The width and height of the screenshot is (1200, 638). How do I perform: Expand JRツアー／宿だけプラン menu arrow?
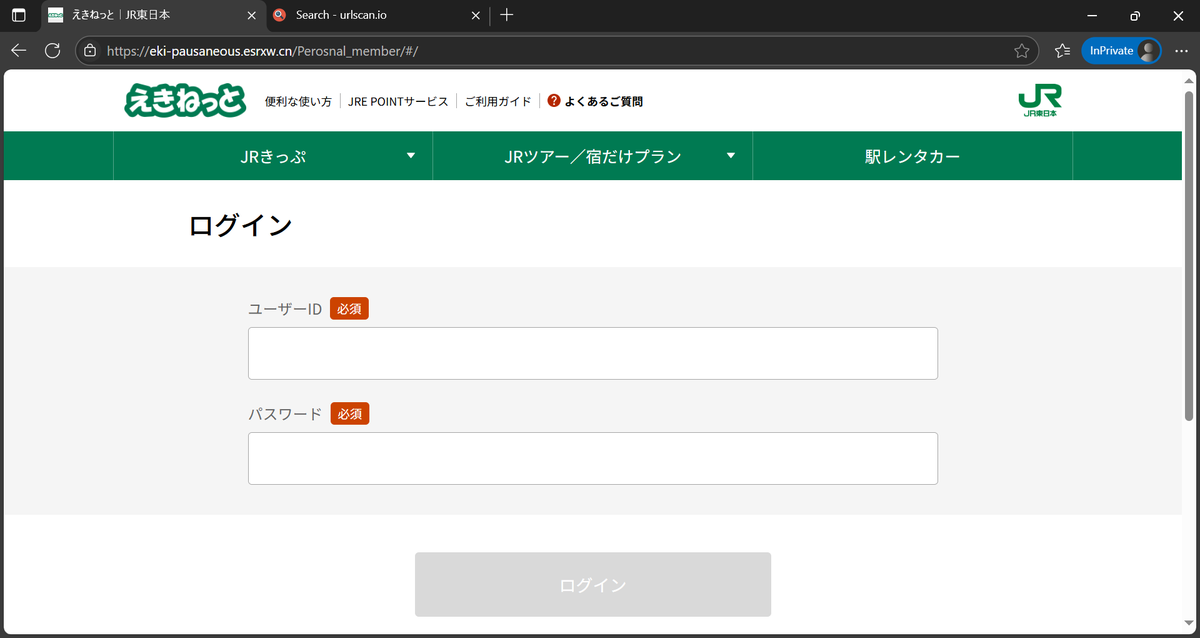[730, 156]
